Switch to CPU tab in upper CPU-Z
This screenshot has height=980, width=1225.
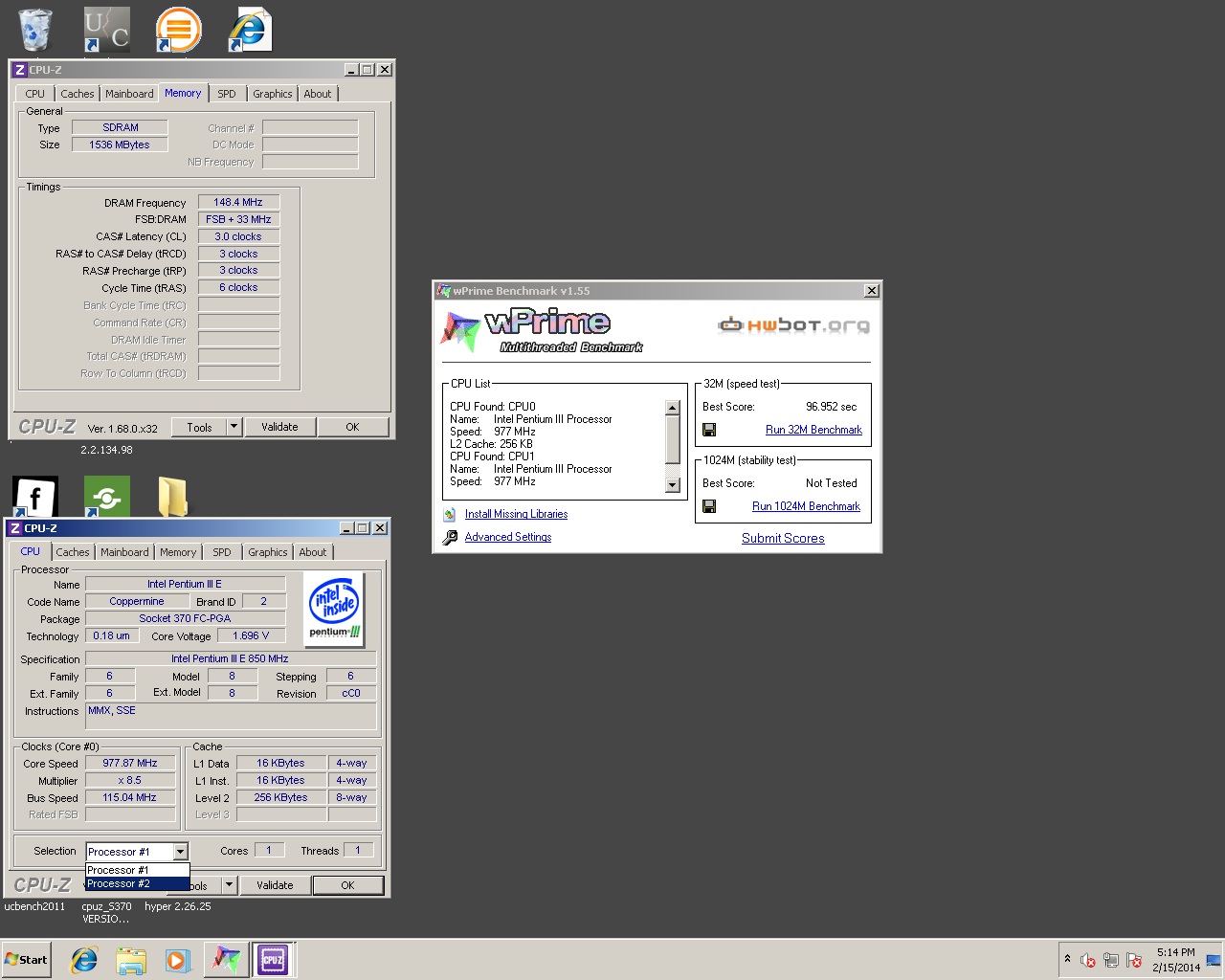point(34,94)
